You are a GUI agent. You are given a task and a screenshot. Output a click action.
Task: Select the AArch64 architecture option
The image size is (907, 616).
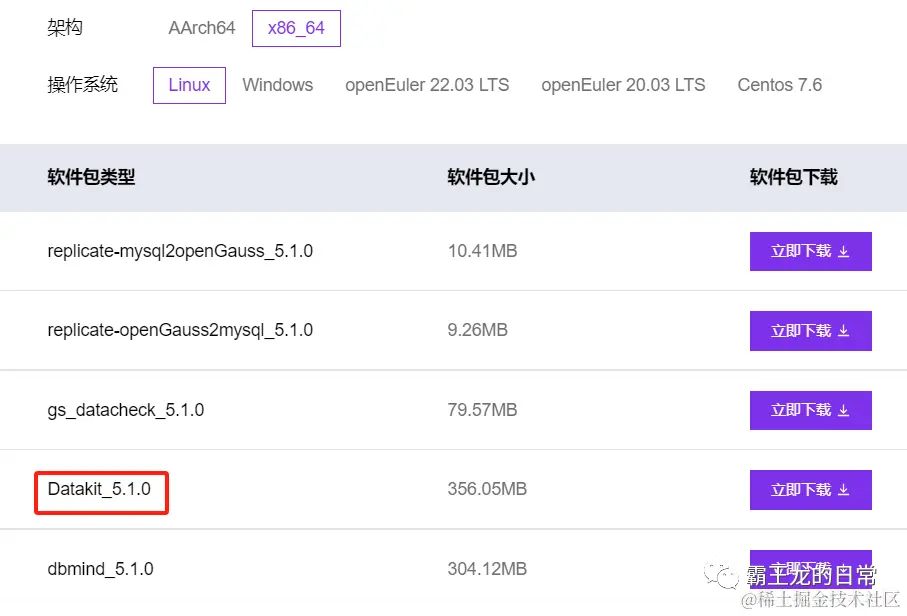(x=201, y=28)
